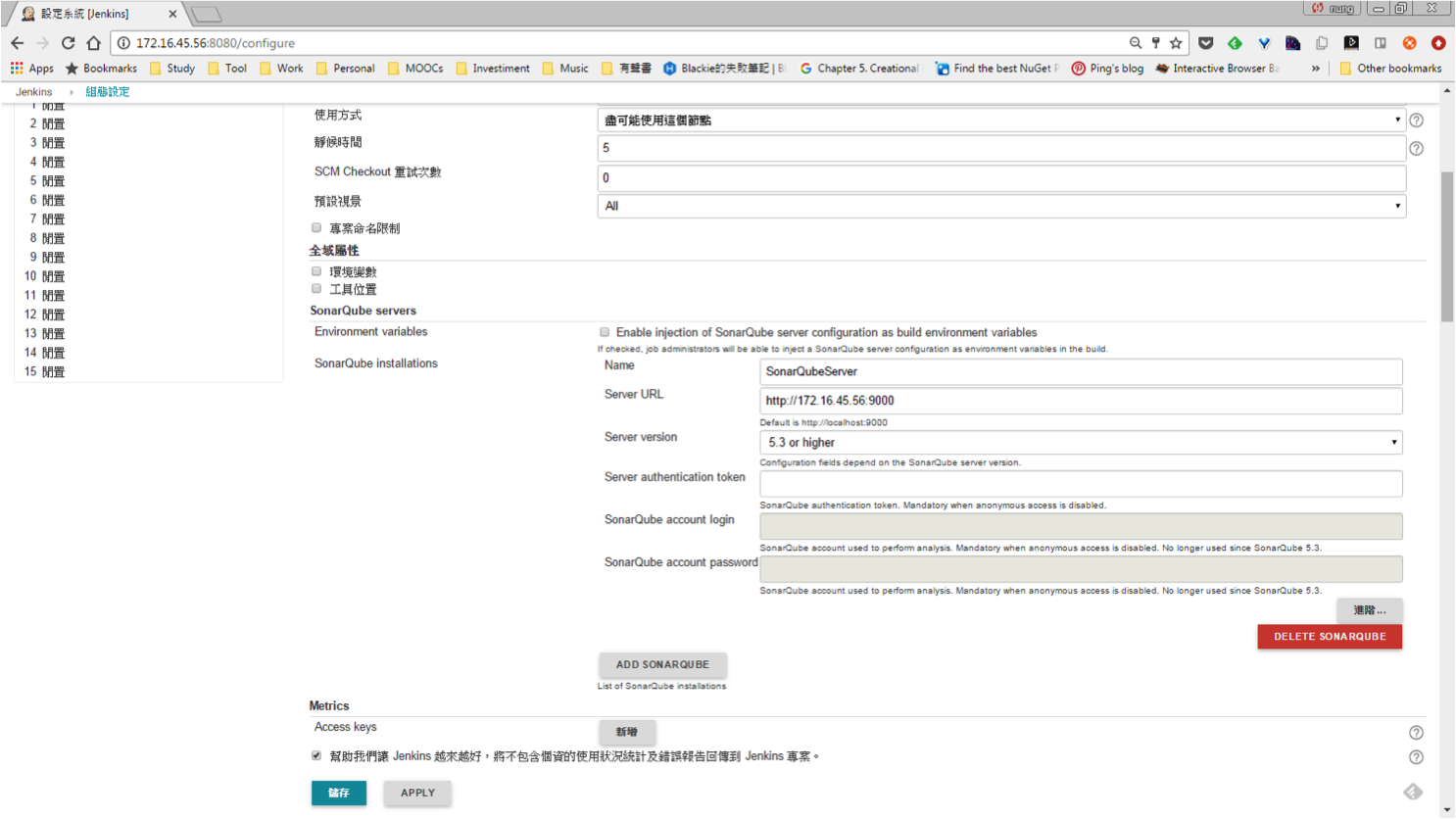Image resolution: width=1456 pixels, height=819 pixels.
Task: Focus the 靜候時間 input field
Action: 1001,148
